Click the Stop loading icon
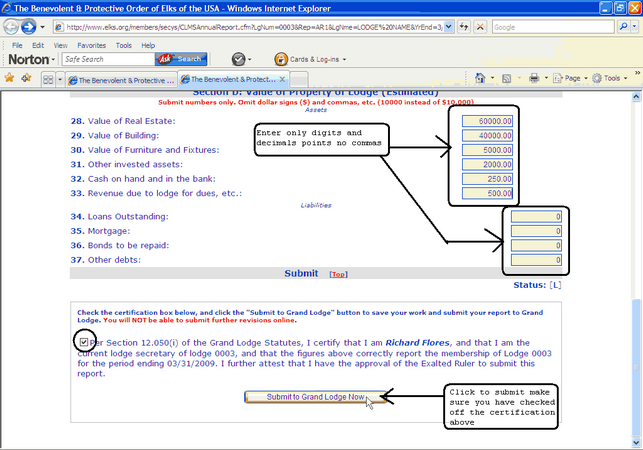This screenshot has width=643, height=450. pos(479,27)
